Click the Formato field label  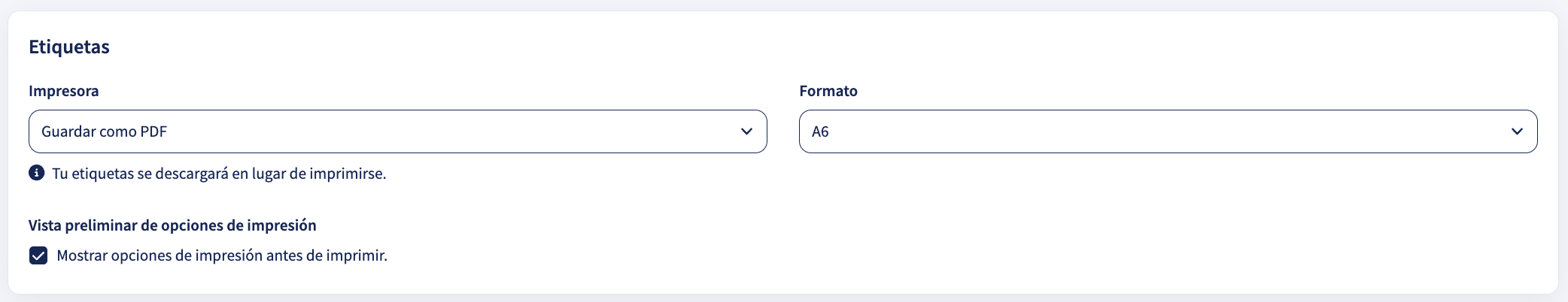[828, 91]
